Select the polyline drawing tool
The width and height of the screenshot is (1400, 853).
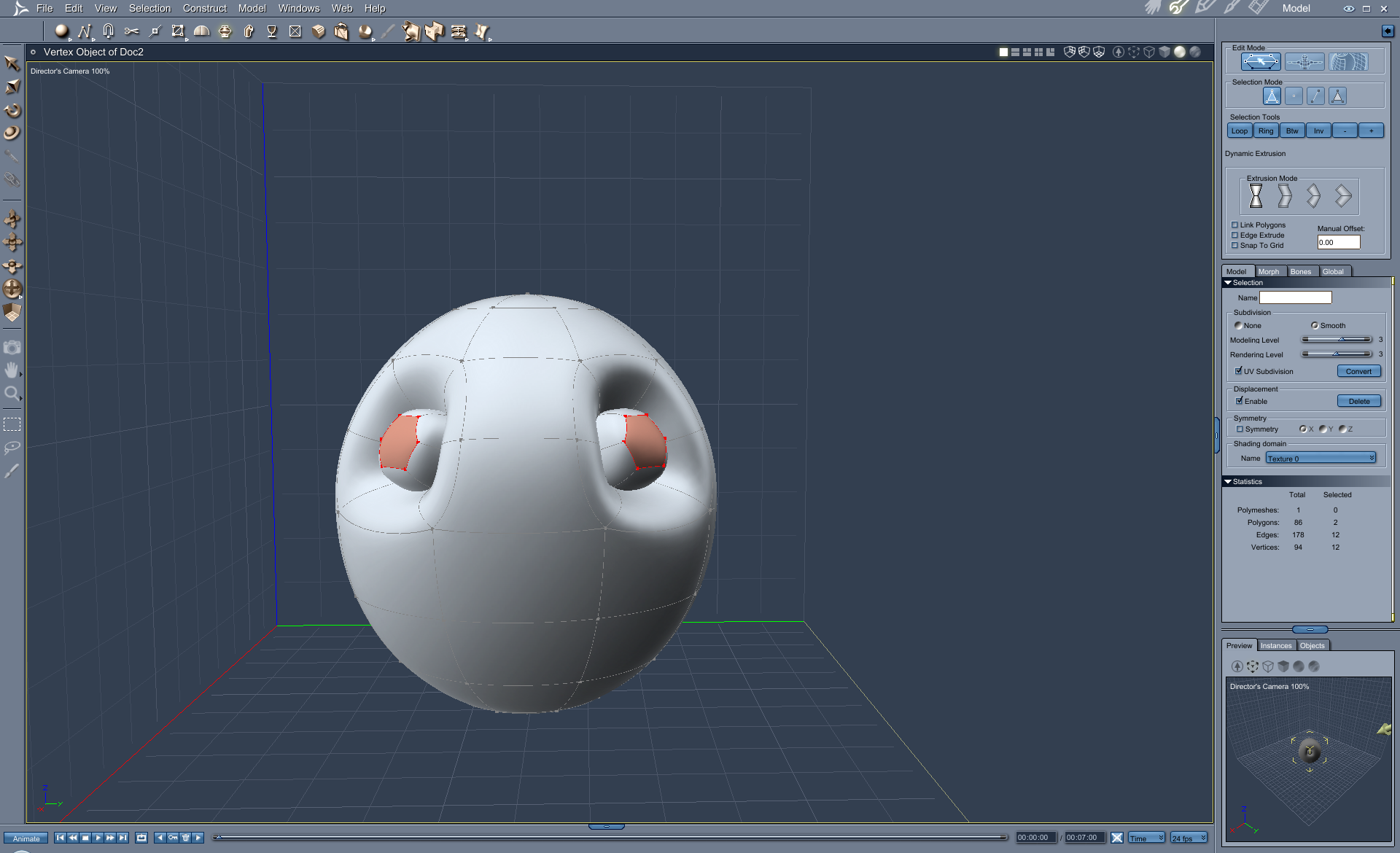click(x=86, y=31)
